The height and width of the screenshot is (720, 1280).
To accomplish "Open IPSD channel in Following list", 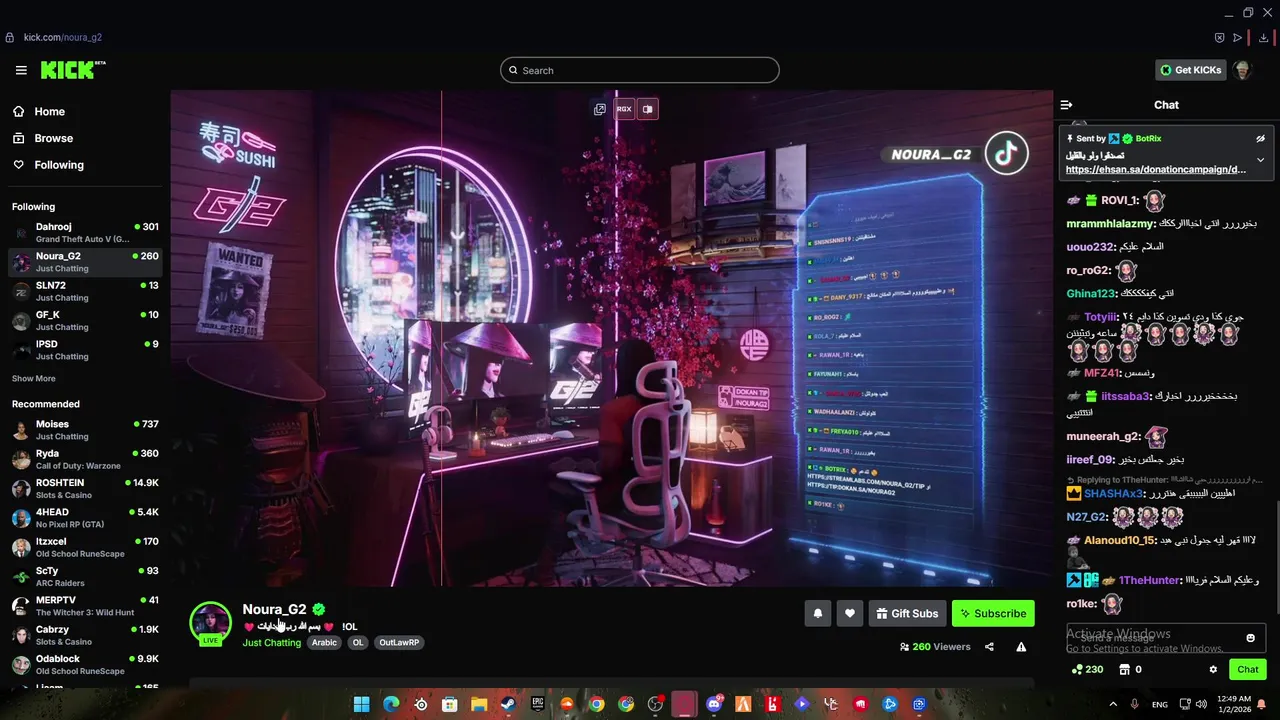I will (84, 349).
